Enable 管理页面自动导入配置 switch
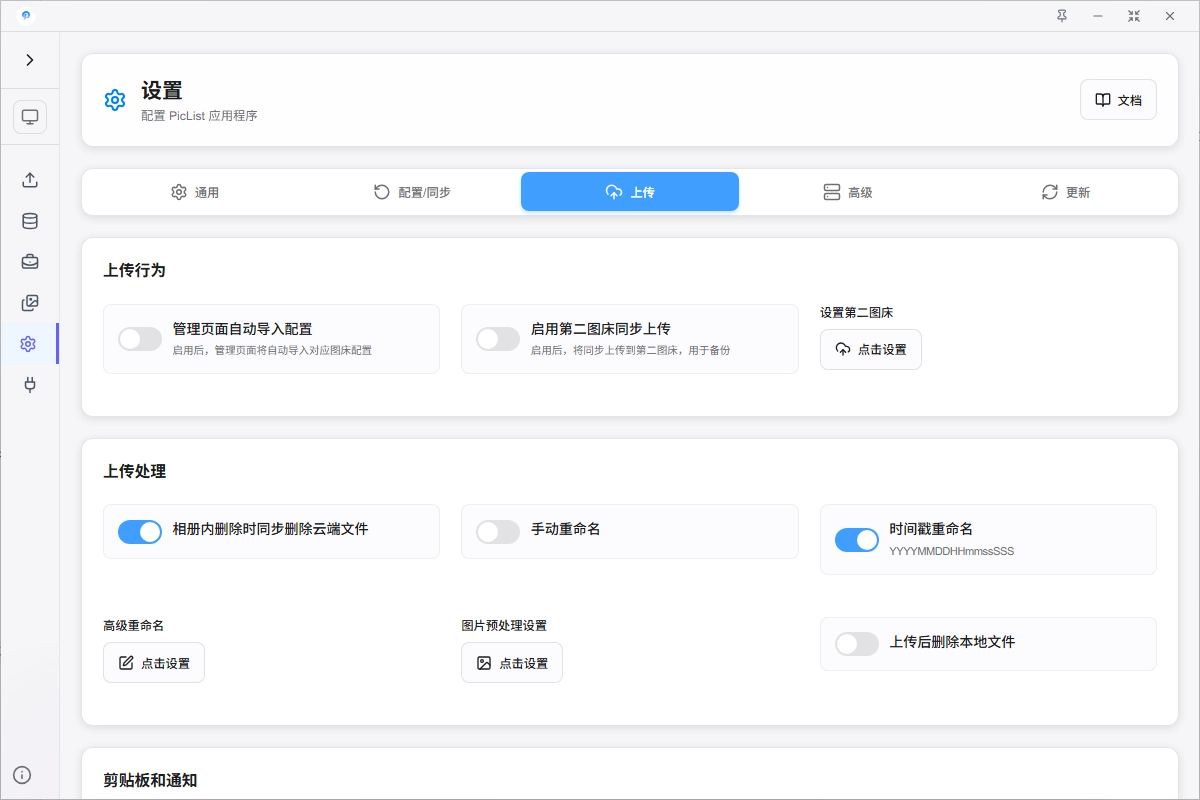Viewport: 1200px width, 800px height. (x=140, y=339)
